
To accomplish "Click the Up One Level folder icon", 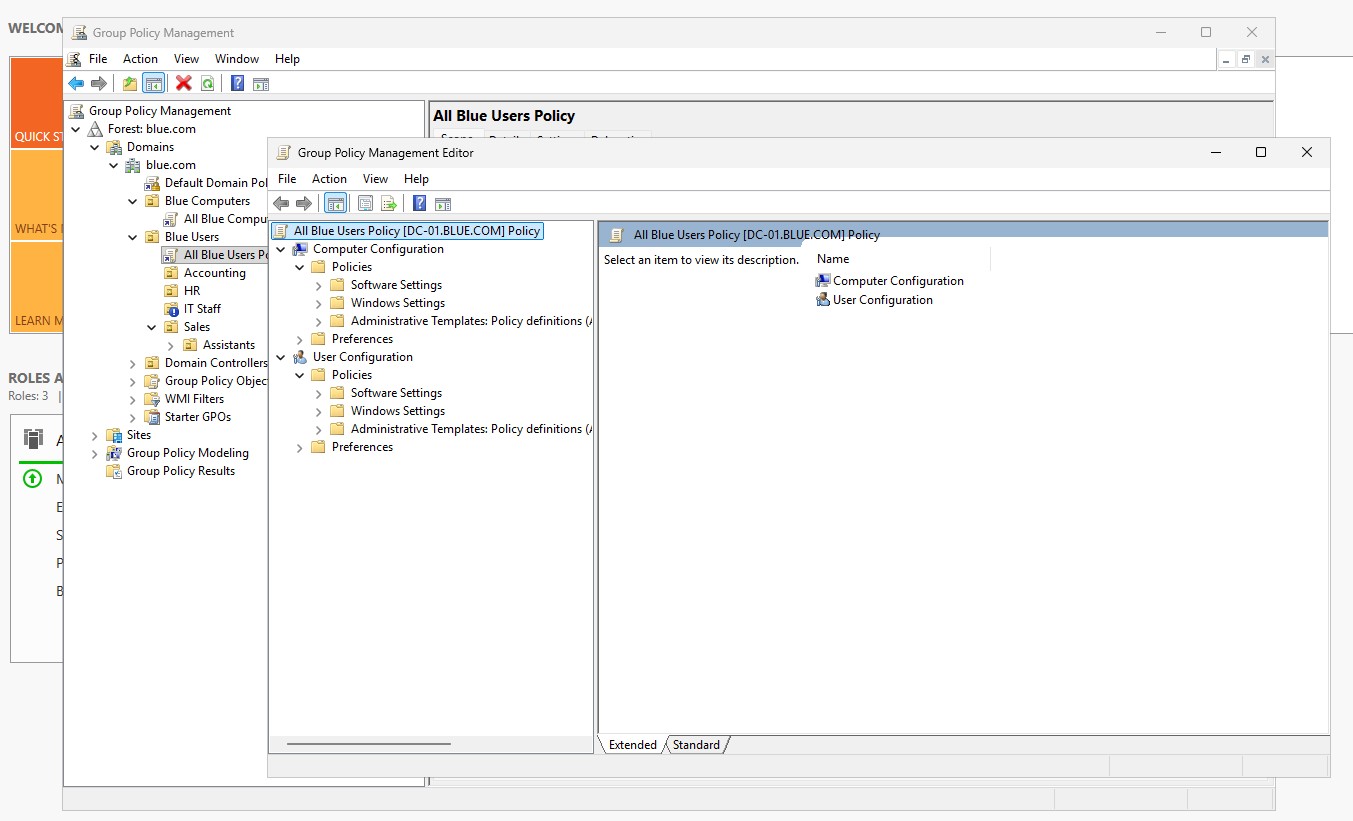I will coord(130,83).
